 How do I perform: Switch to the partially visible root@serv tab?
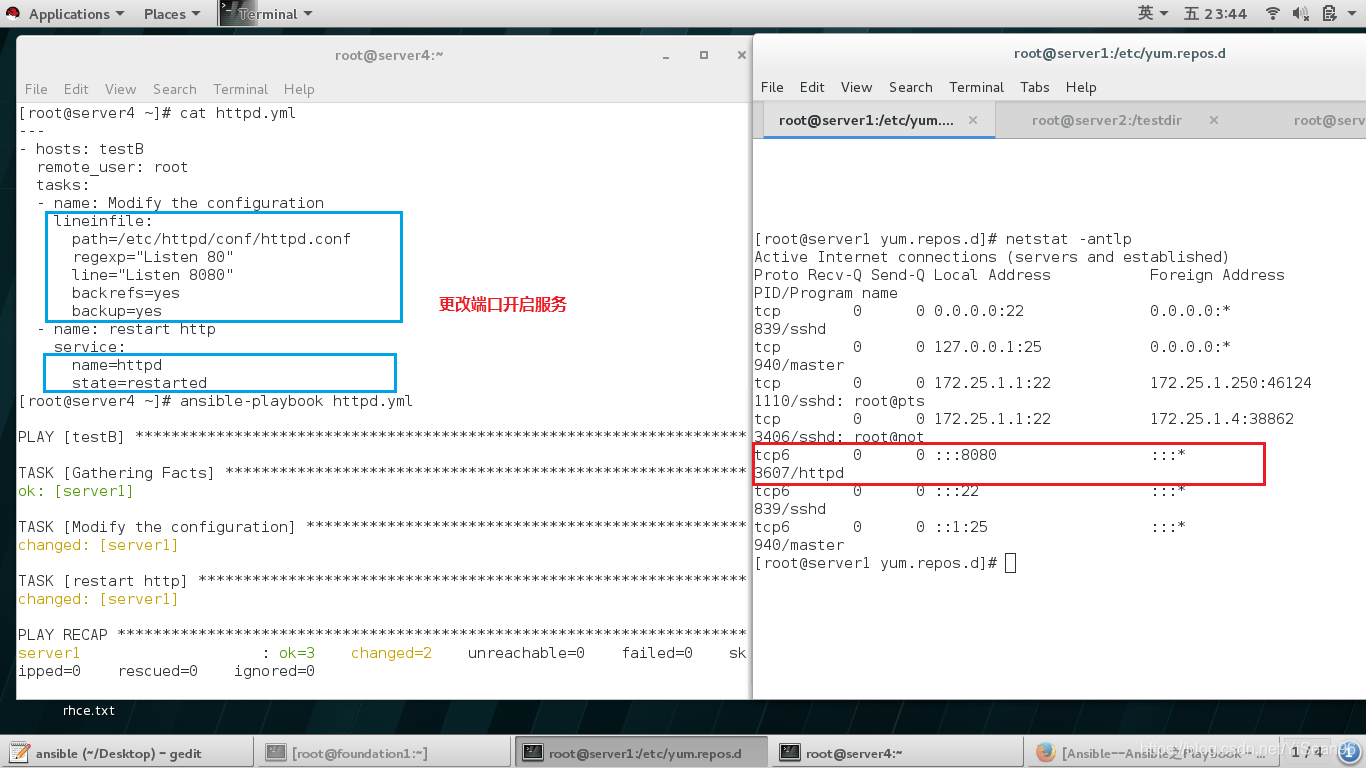click(x=1329, y=120)
